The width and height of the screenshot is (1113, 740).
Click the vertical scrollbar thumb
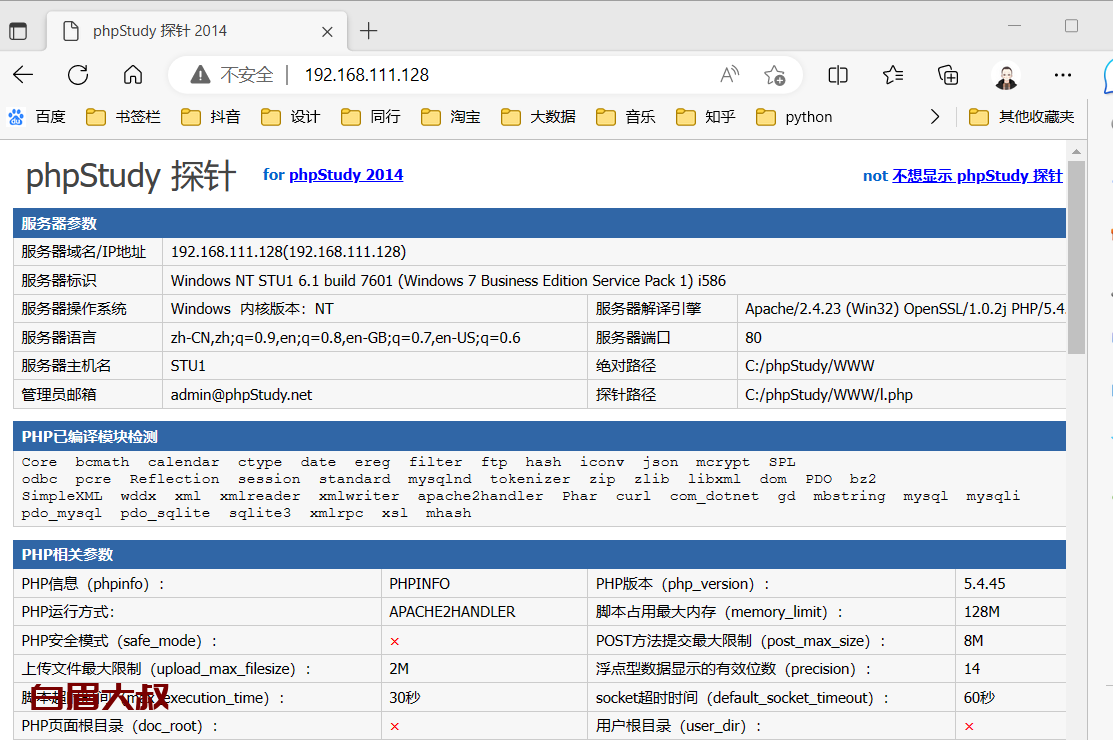point(1076,257)
